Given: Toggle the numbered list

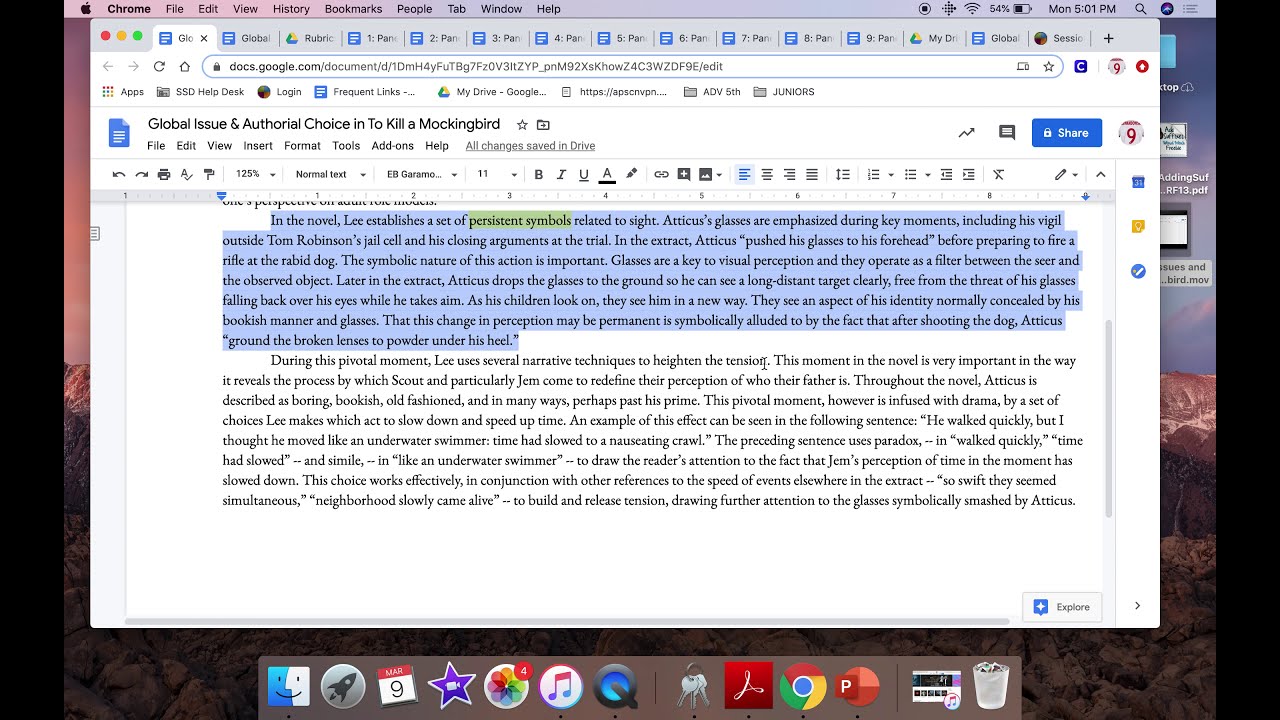Looking at the screenshot, I should [873, 174].
